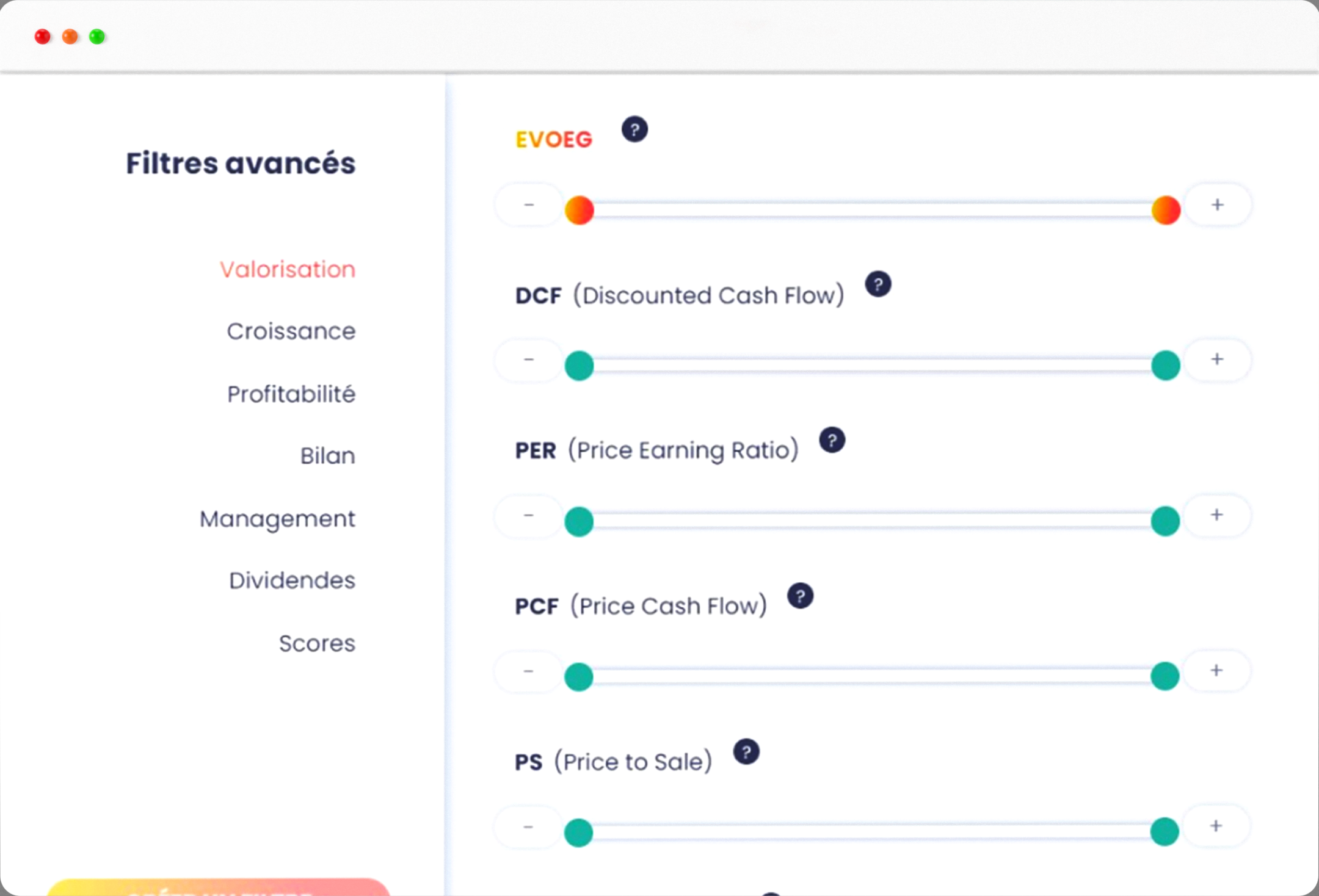Click the DCF question mark icon
The width and height of the screenshot is (1319, 896).
pos(878,284)
